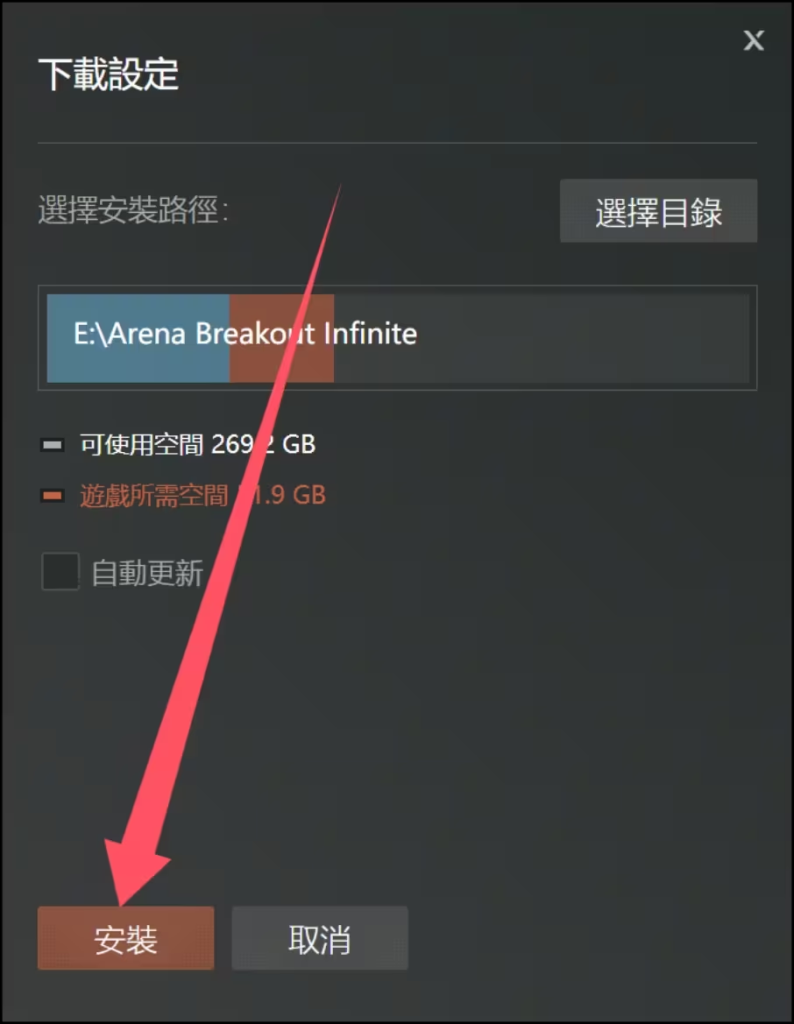Click the orange required-space segment of the disk bar

[x=281, y=338]
